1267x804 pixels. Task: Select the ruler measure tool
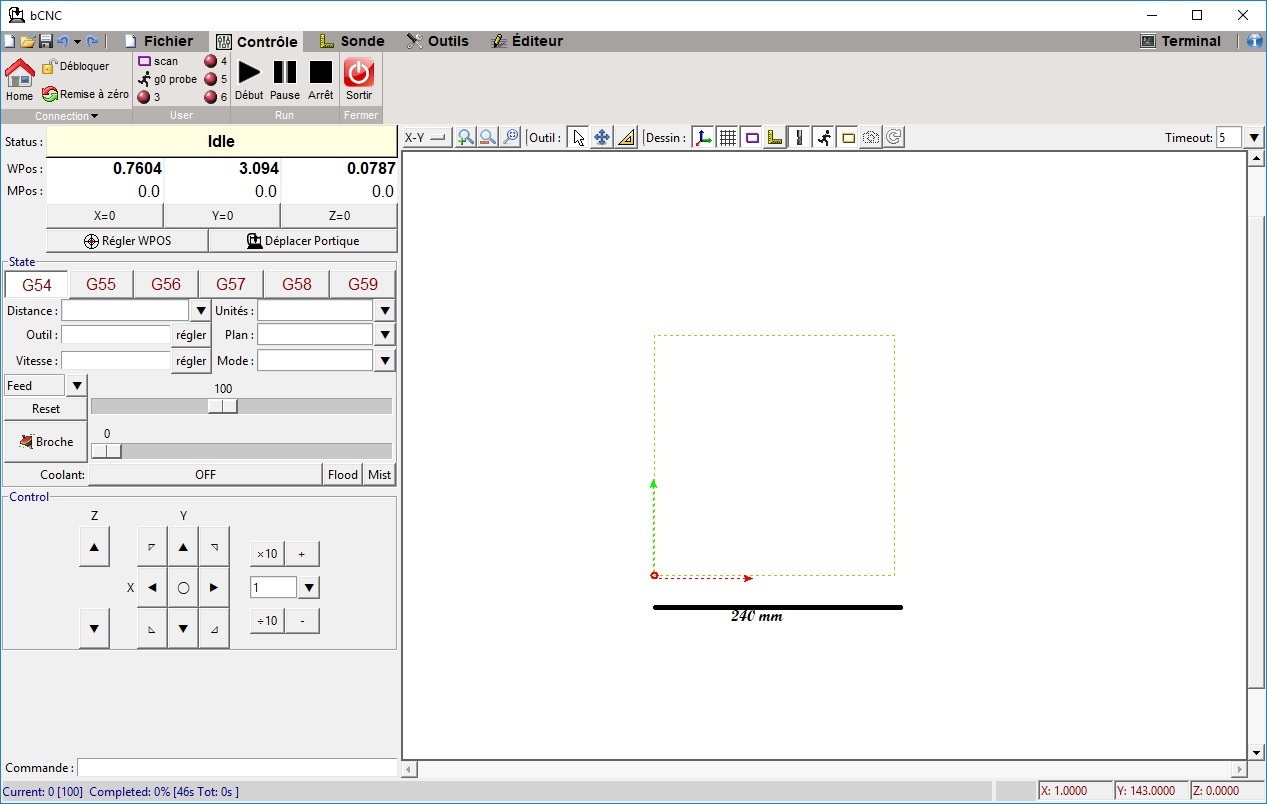pos(626,138)
